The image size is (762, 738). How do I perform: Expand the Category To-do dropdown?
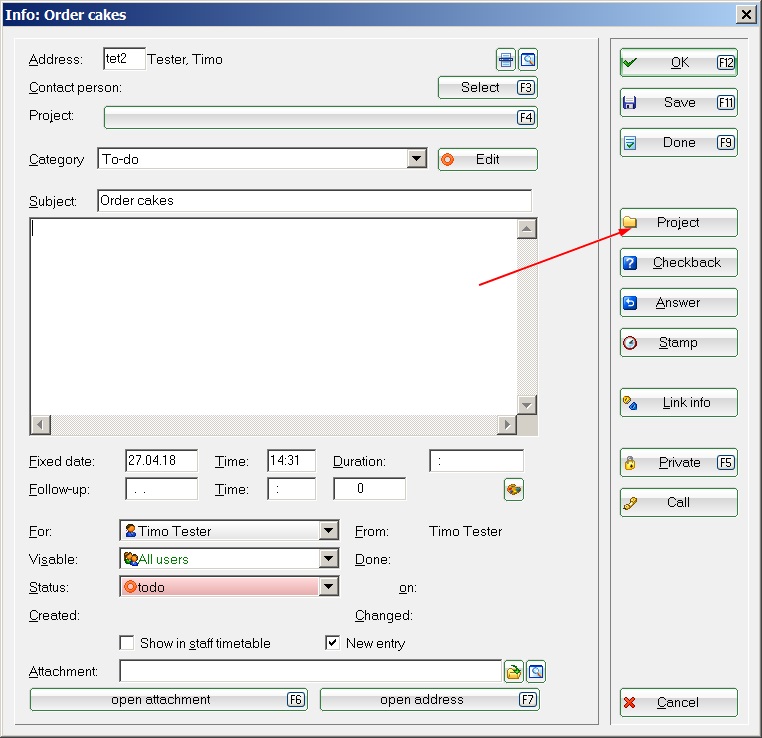coord(417,159)
